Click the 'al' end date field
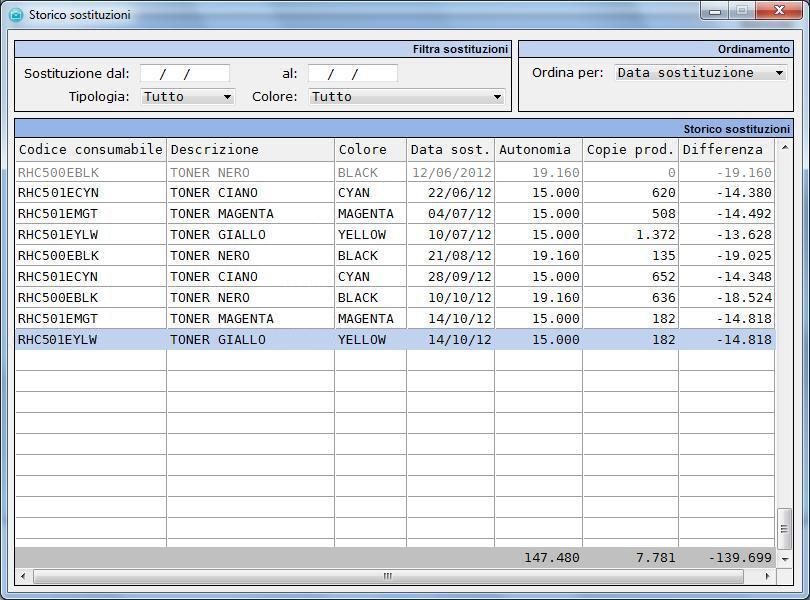 pyautogui.click(x=353, y=73)
